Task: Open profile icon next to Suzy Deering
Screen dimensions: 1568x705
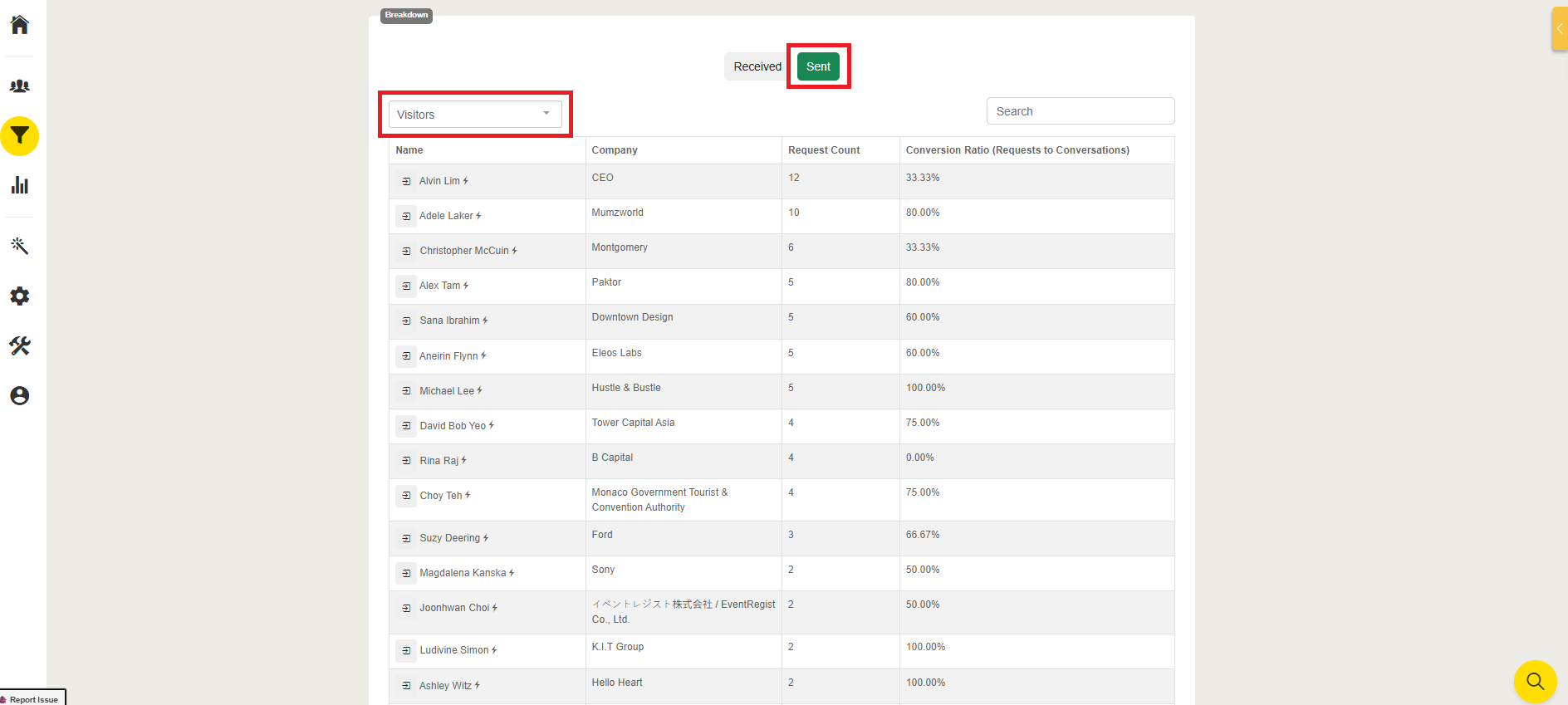Action: [x=406, y=538]
